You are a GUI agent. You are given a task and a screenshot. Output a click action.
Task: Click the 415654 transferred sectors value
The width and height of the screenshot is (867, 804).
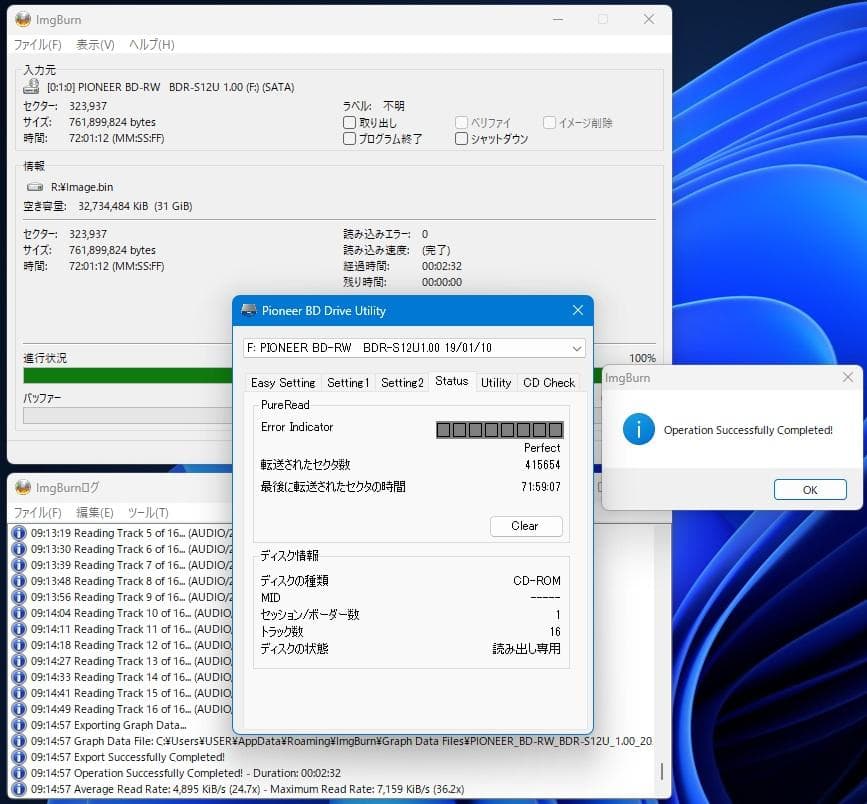[x=542, y=464]
